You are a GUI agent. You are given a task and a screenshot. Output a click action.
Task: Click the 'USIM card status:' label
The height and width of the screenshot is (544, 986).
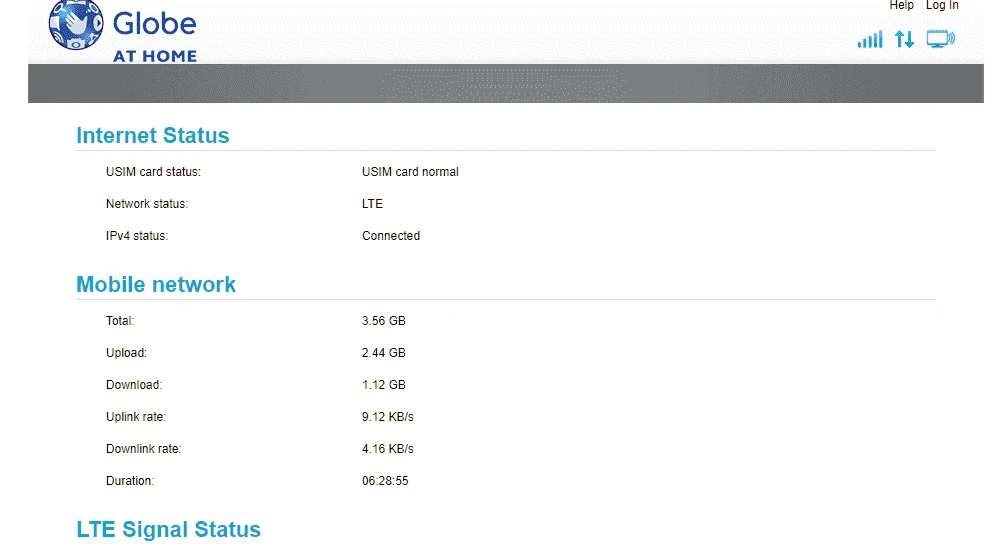tap(153, 172)
